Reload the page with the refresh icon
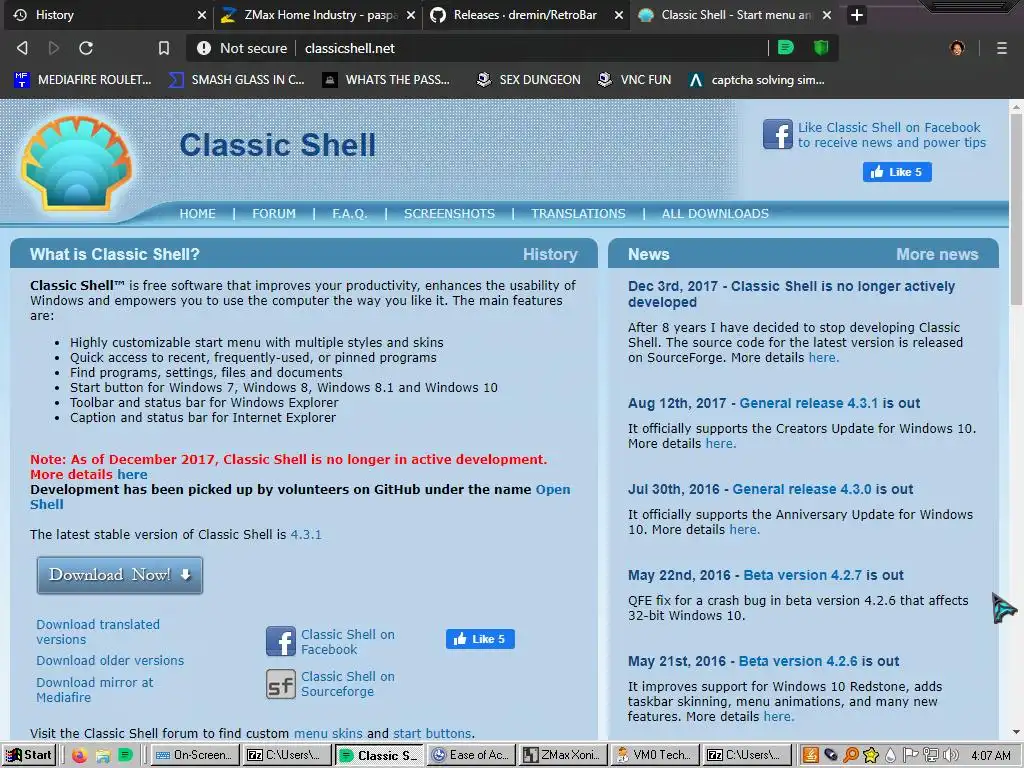This screenshot has width=1024, height=768. (86, 48)
